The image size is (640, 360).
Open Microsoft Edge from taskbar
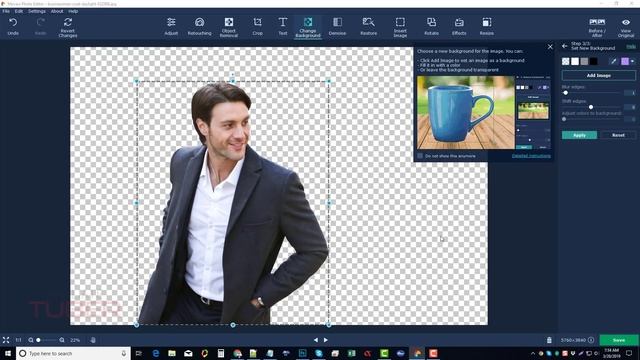[x=156, y=353]
